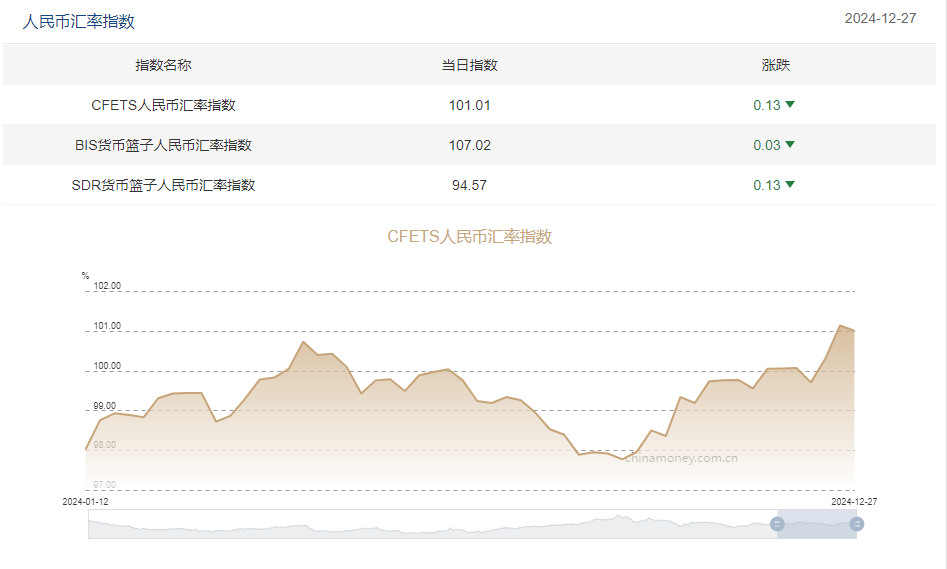The height and width of the screenshot is (569, 947).
Task: Click the index value 107.02
Action: 469,145
